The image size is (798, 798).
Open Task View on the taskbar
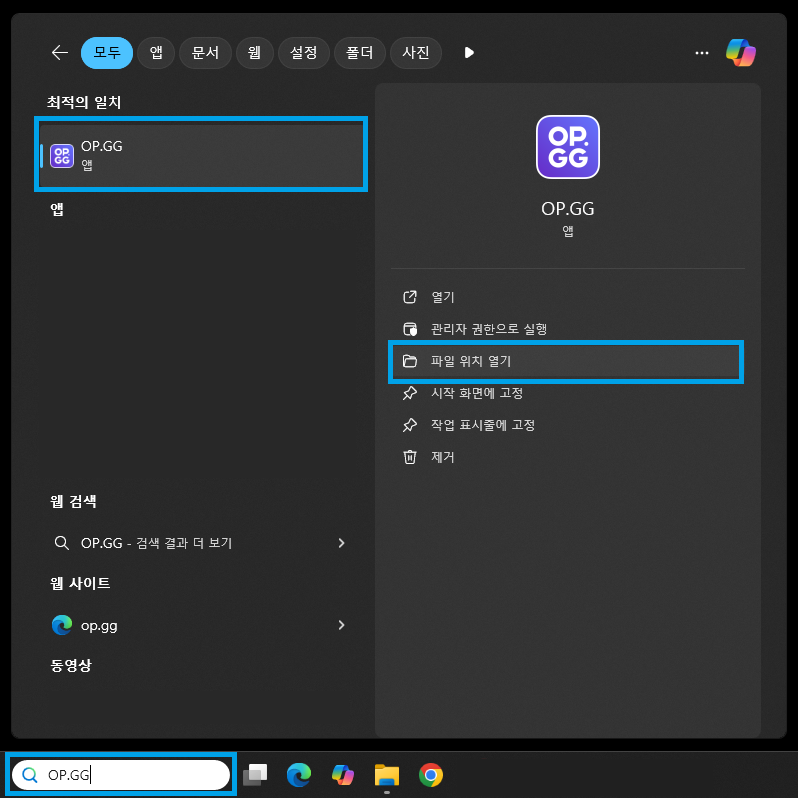pyautogui.click(x=255, y=775)
